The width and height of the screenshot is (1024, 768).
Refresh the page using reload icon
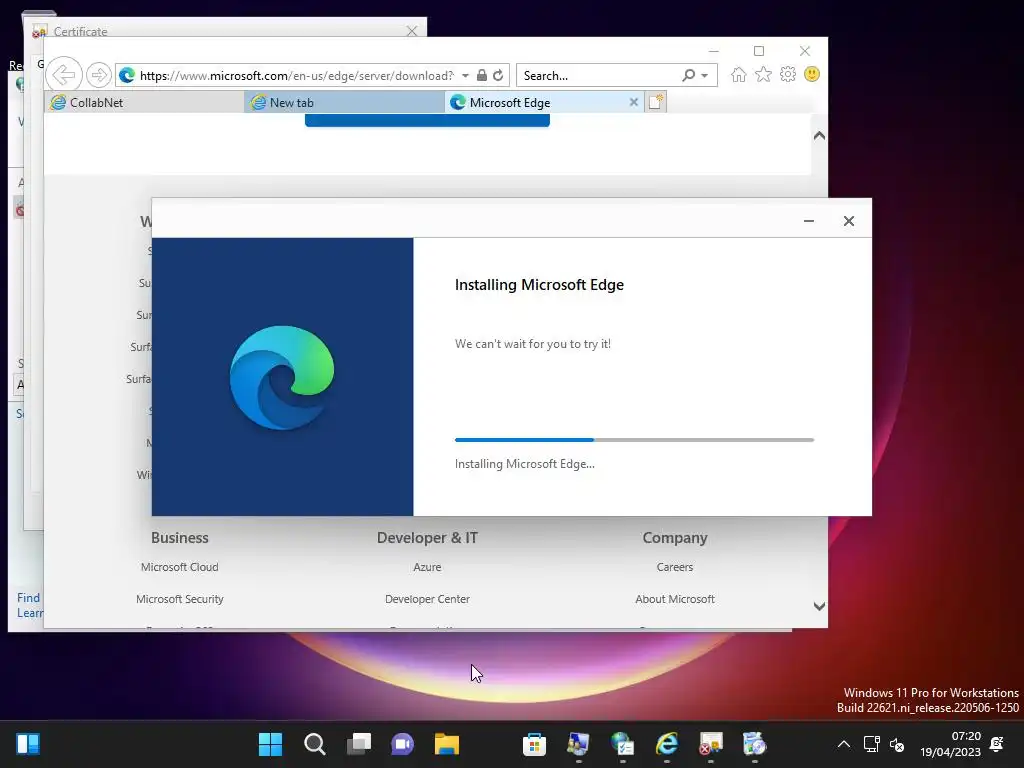[498, 75]
